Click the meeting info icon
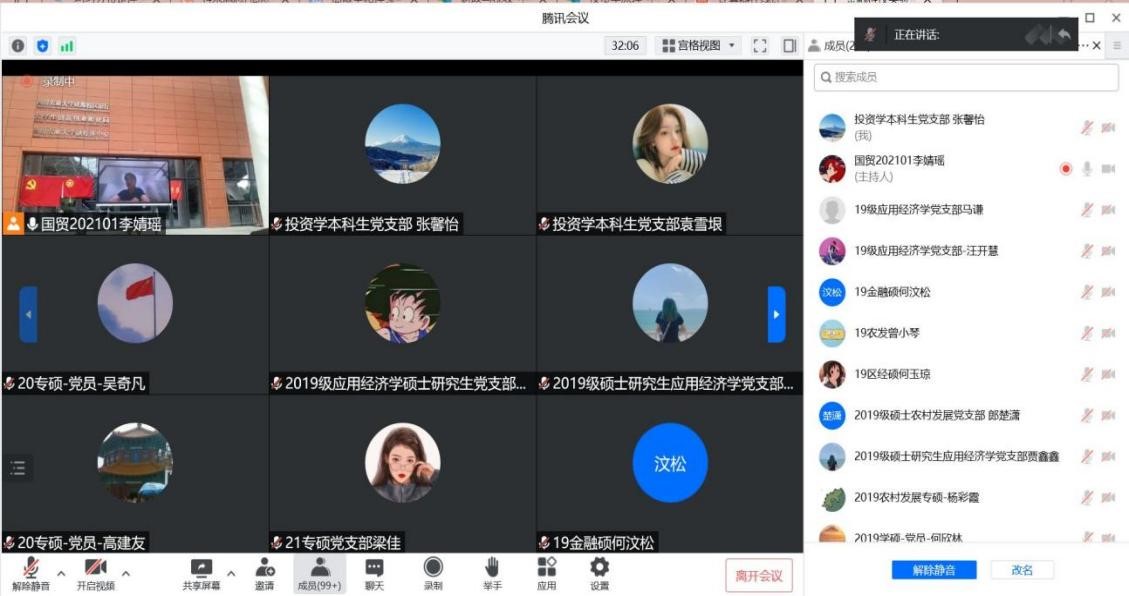Image resolution: width=1129 pixels, height=596 pixels. point(18,46)
